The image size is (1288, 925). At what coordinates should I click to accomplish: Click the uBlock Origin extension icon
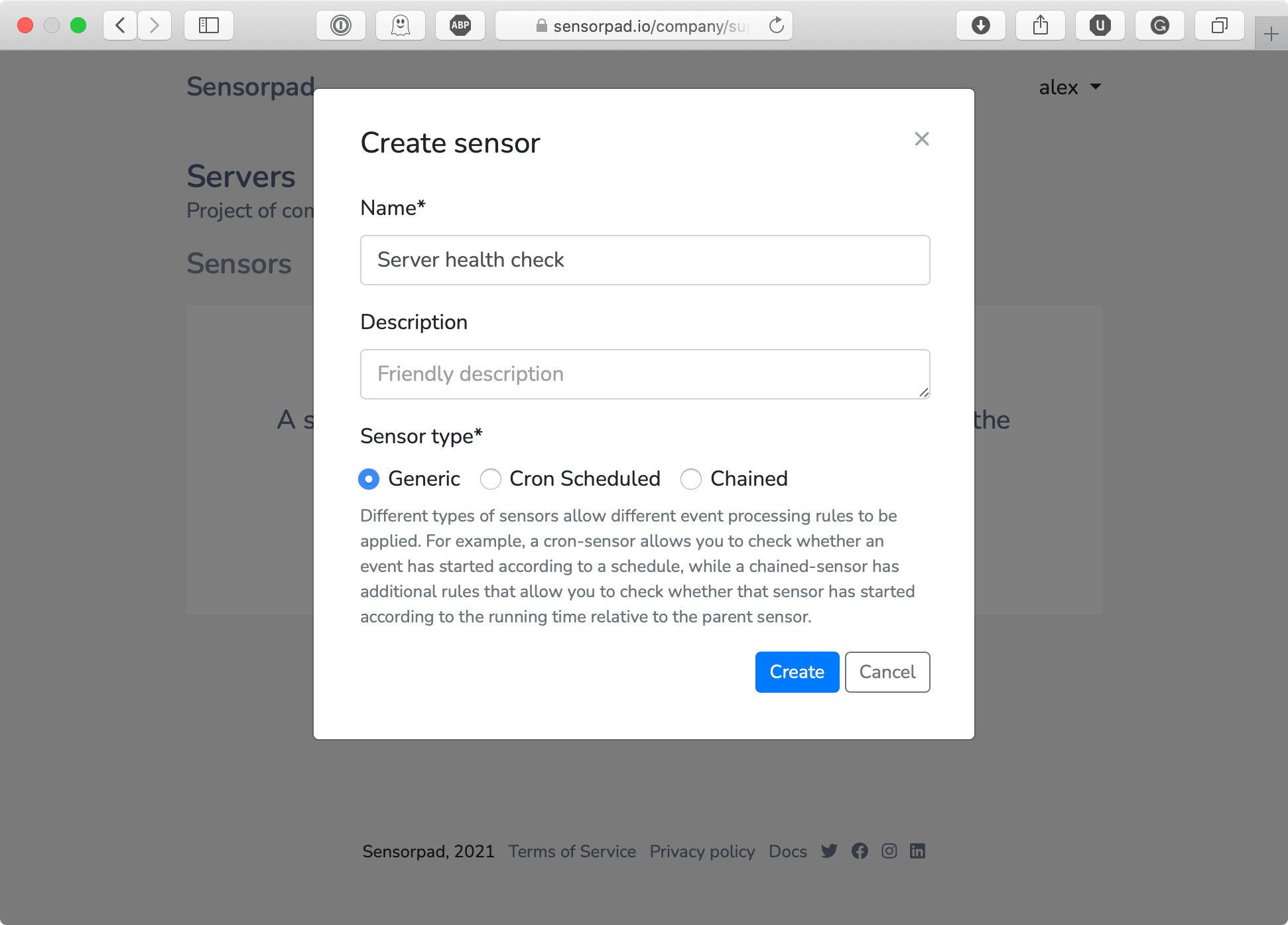click(x=1099, y=24)
